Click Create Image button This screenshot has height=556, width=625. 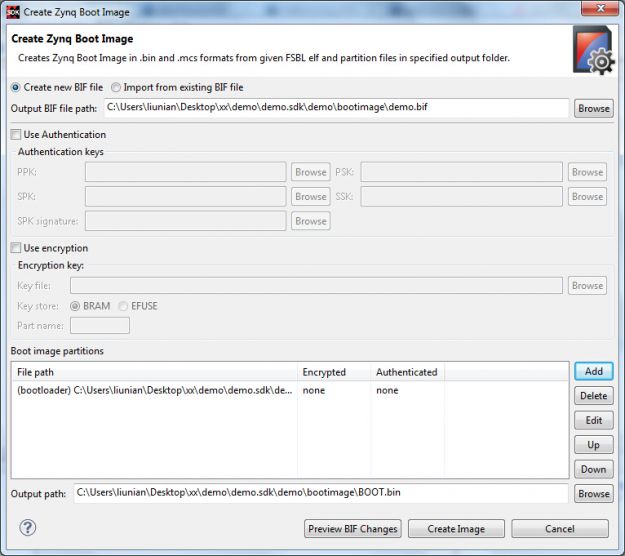[456, 529]
